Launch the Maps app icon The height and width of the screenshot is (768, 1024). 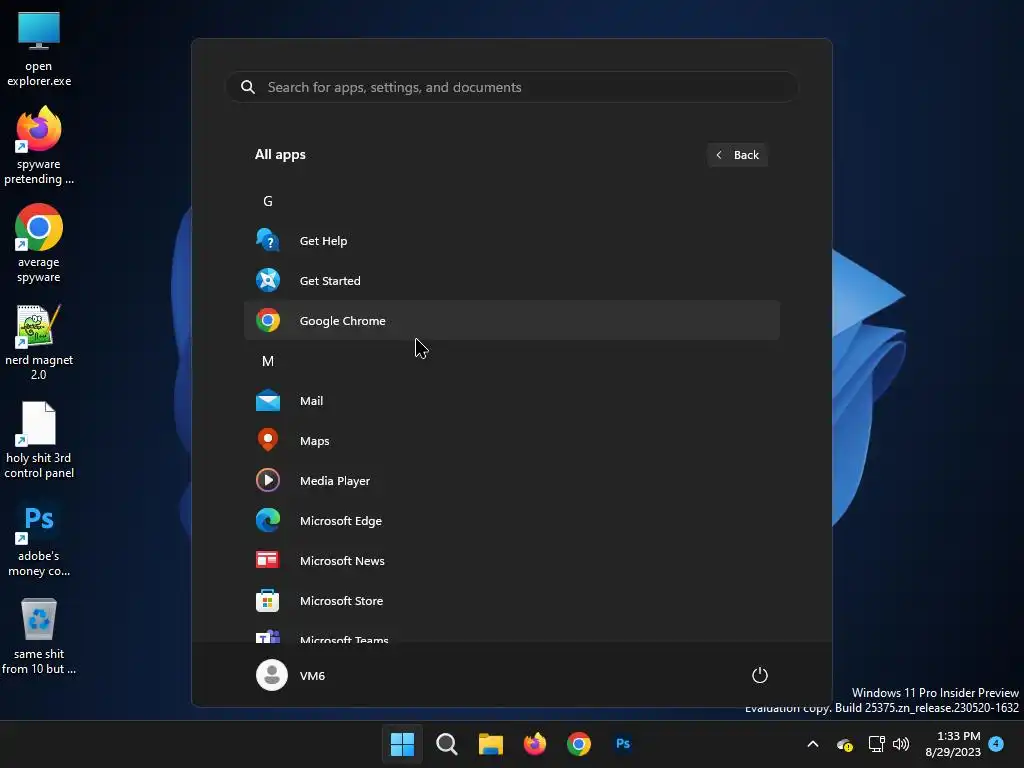268,440
